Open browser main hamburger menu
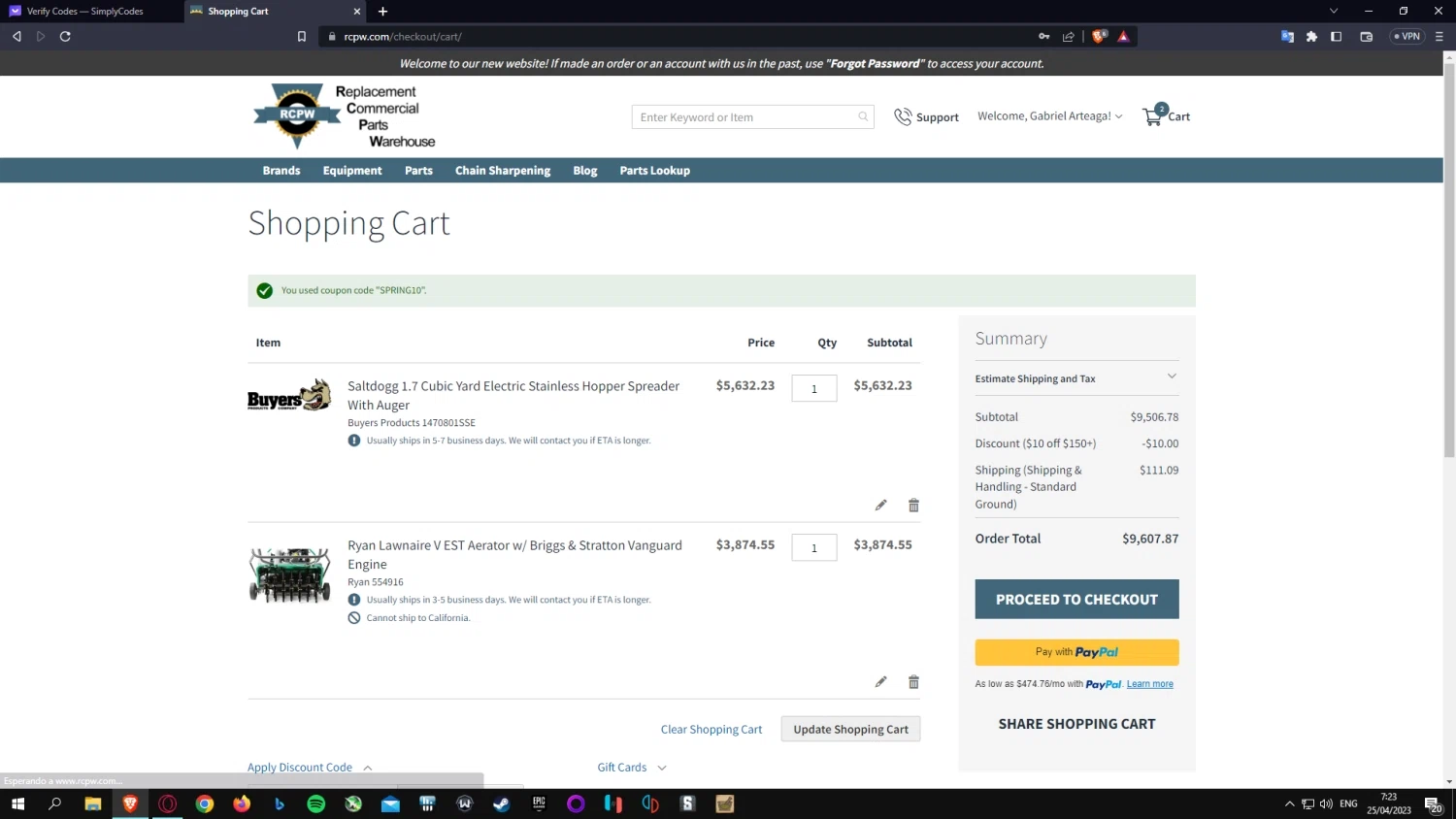 1439,36
